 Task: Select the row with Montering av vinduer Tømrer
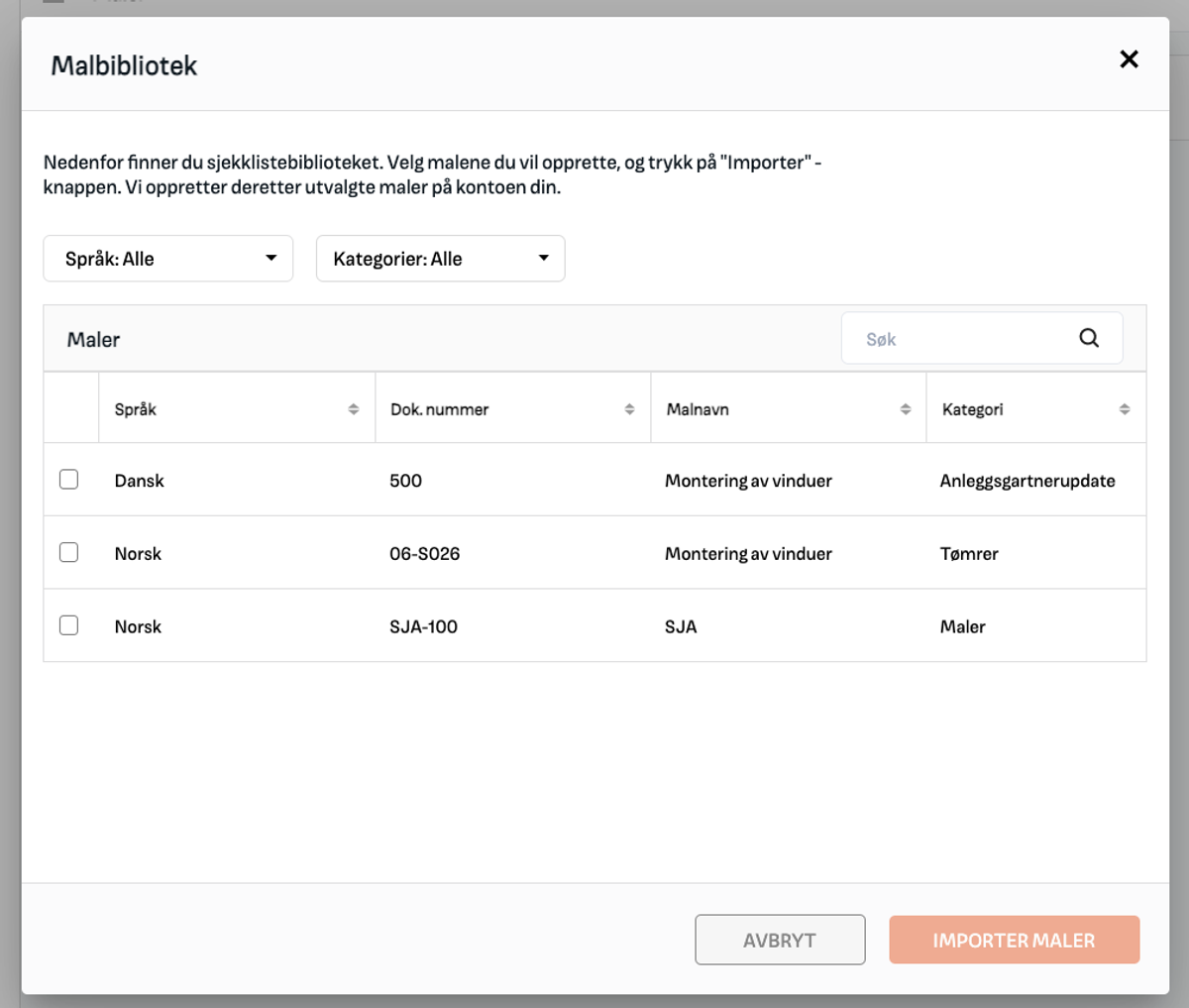[594, 552]
